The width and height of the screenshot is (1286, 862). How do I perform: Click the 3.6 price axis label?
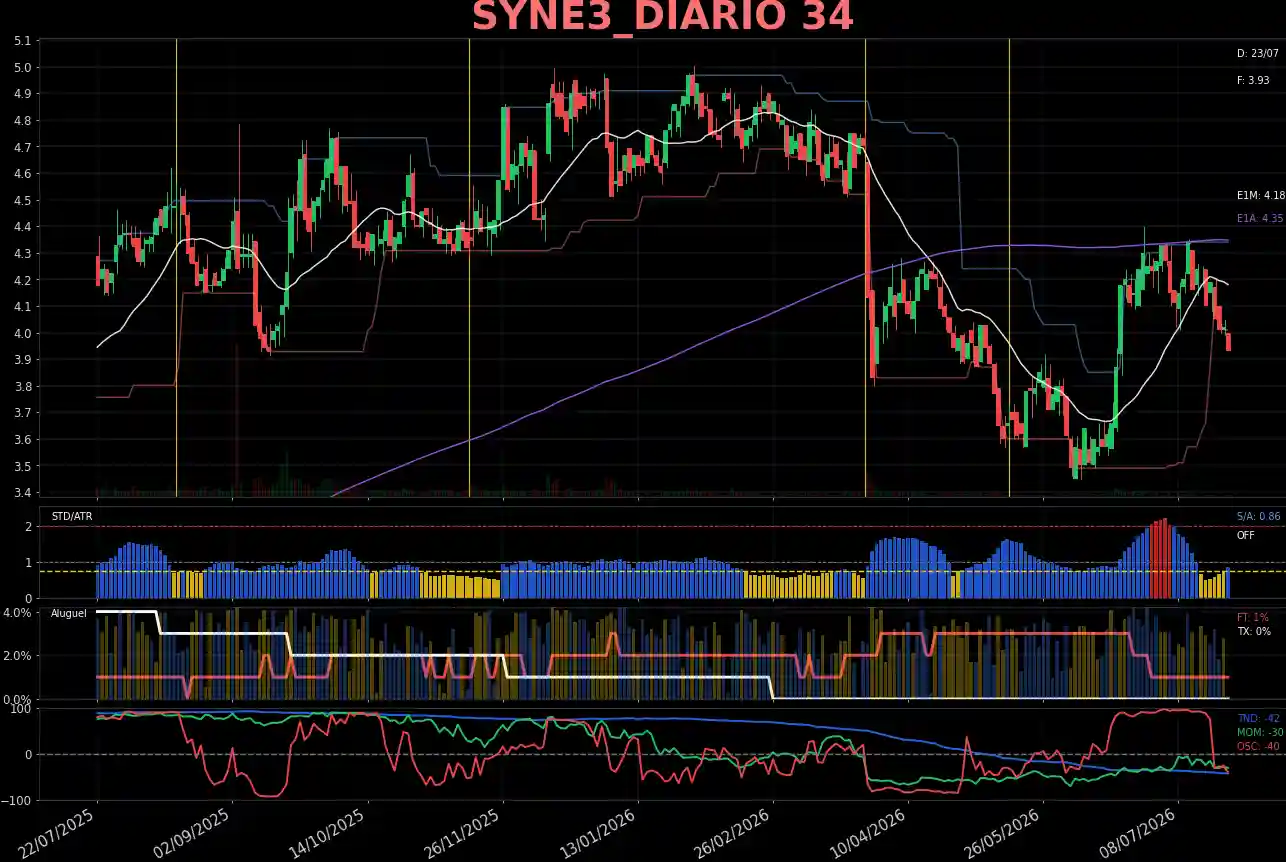[x=22, y=440]
